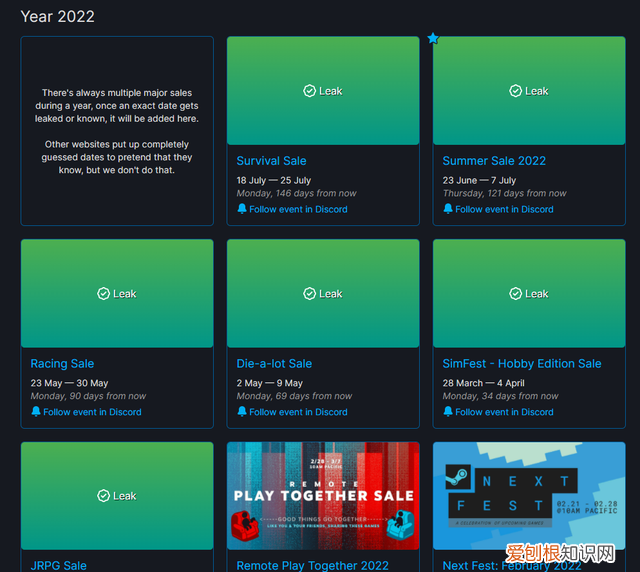The height and width of the screenshot is (572, 640).
Task: Click the bell icon under Die-a-lot Sale
Action: pos(242,411)
